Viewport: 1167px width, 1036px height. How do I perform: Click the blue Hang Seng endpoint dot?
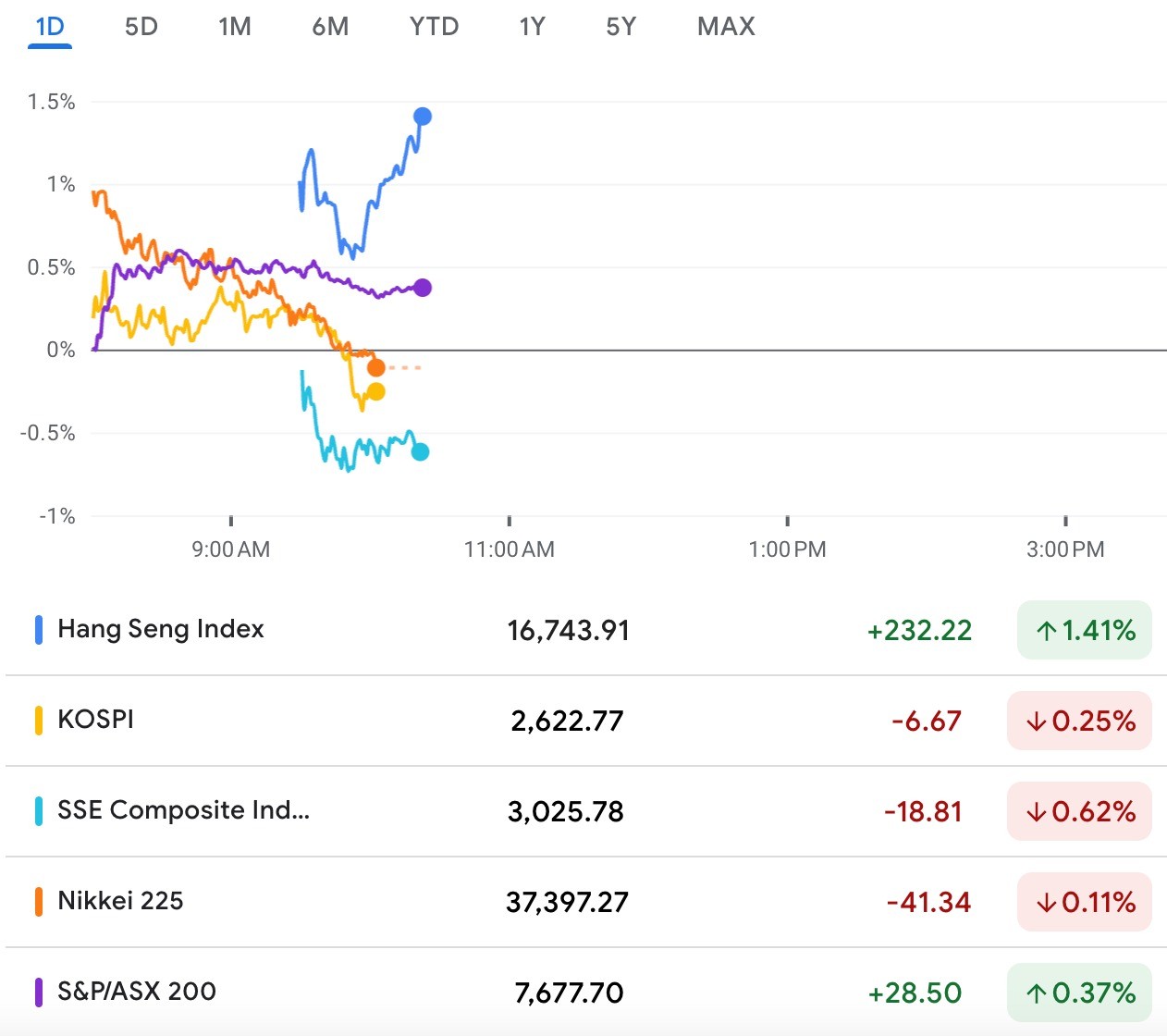pos(423,117)
